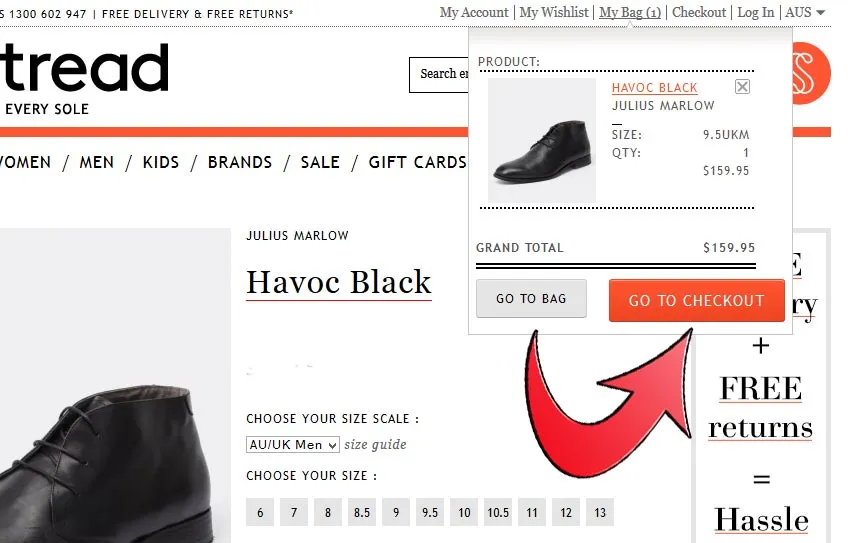Click Go To Bag button

[531, 298]
